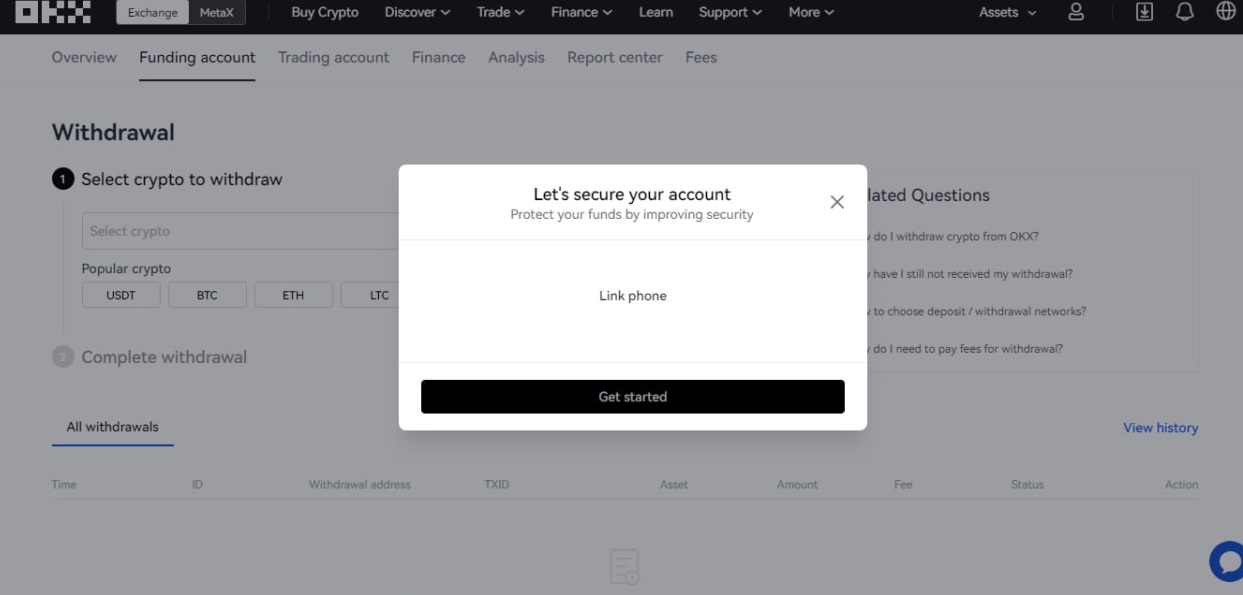Switch to the Exchange mode
Image resolution: width=1243 pixels, height=595 pixels.
pyautogui.click(x=151, y=13)
